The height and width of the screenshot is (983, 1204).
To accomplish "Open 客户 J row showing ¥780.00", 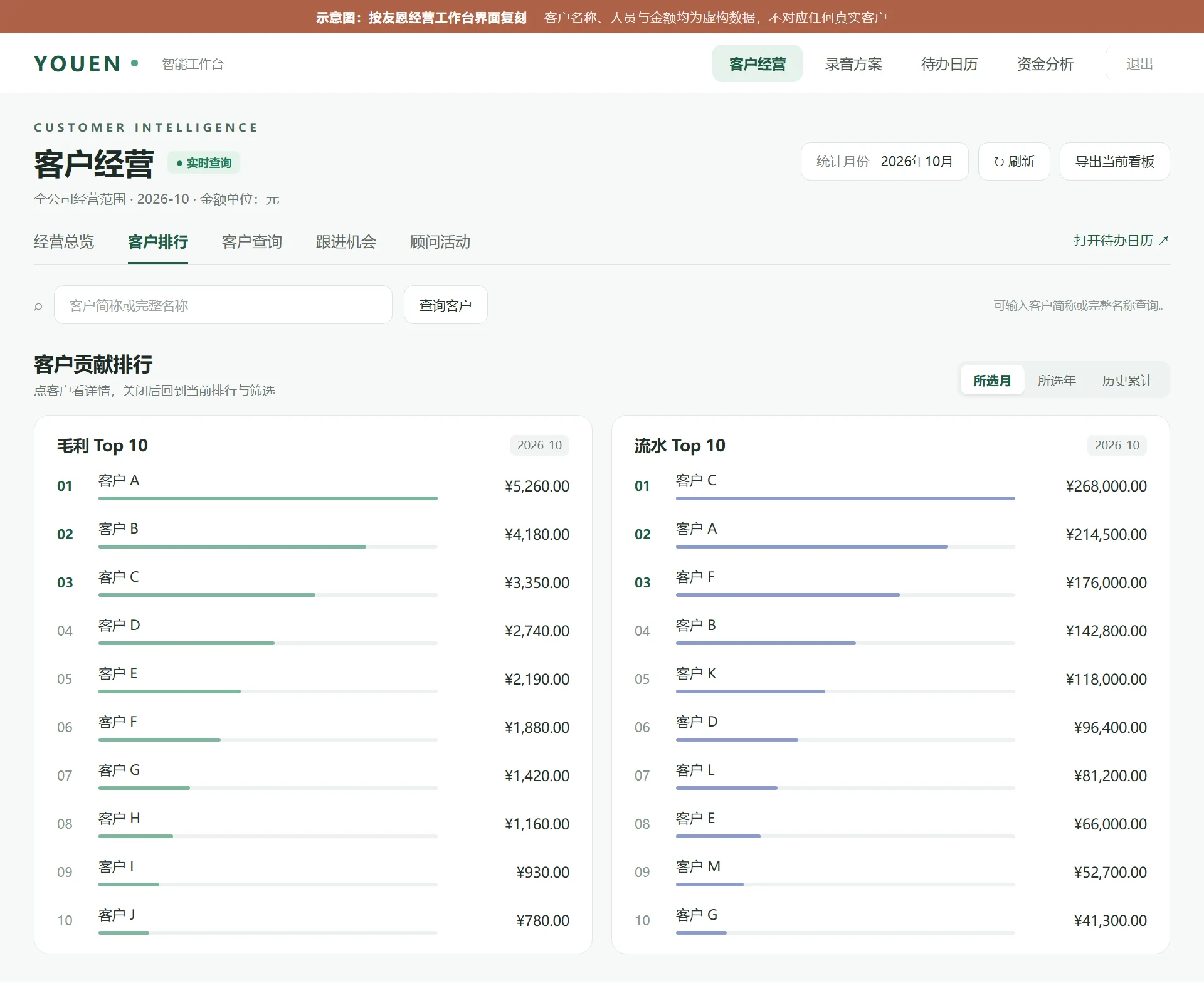I will pyautogui.click(x=313, y=920).
